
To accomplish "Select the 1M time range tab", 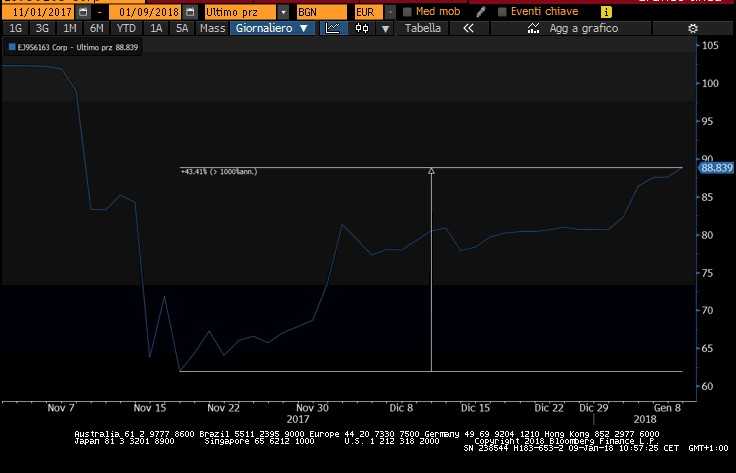I will 70,28.
